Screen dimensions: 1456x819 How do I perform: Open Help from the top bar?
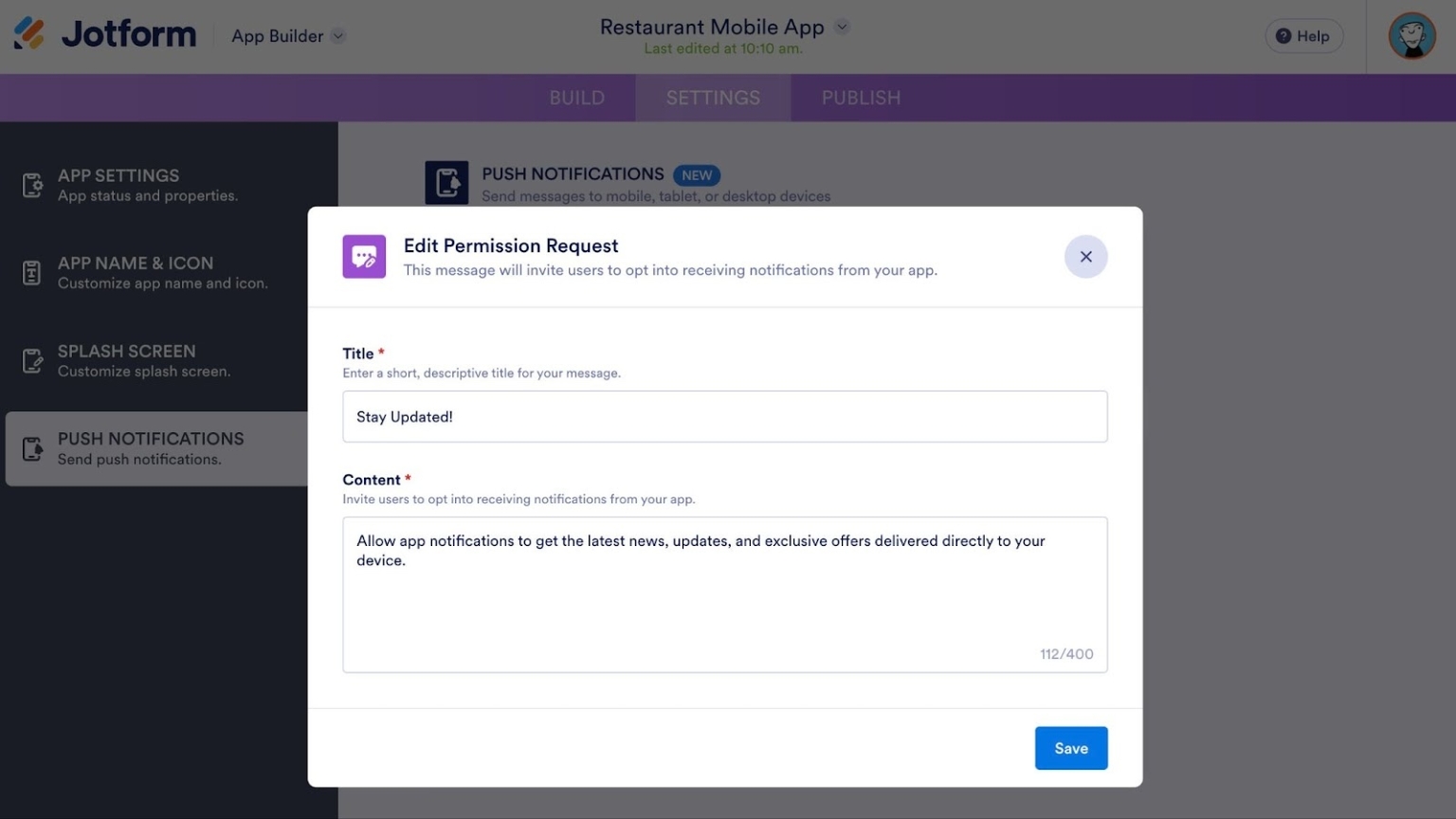click(x=1303, y=36)
